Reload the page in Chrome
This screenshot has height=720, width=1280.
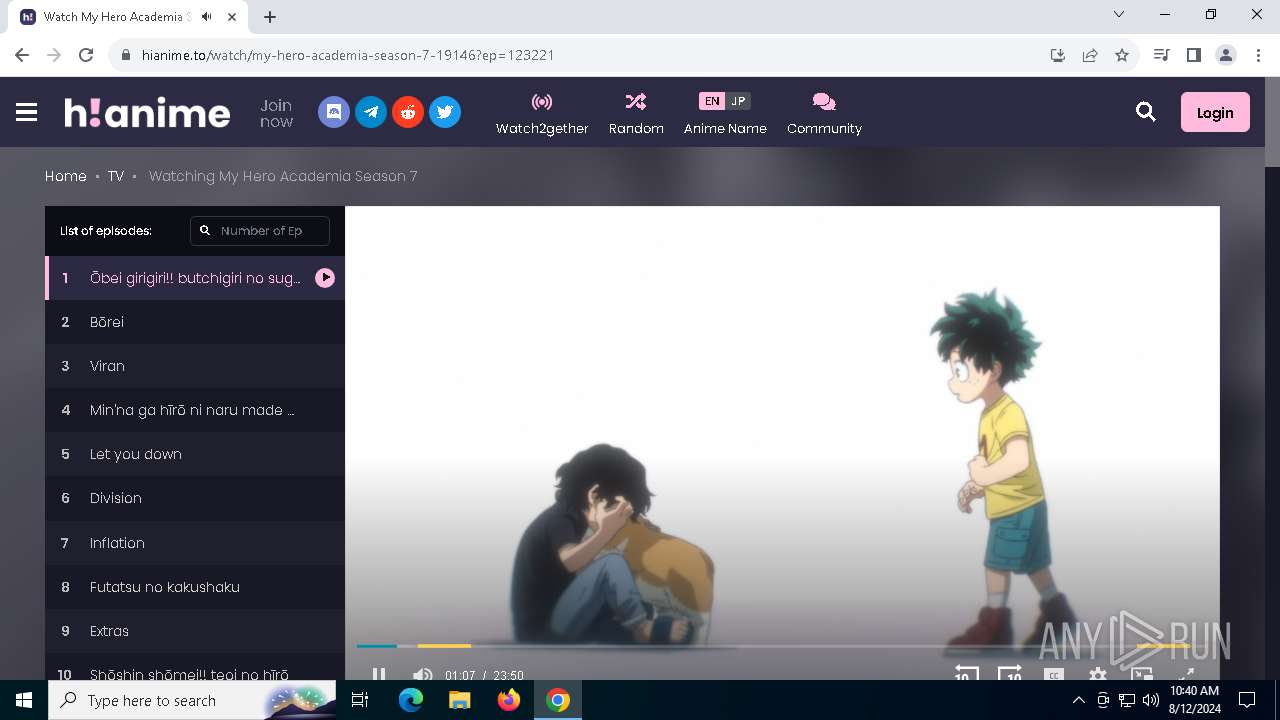pyautogui.click(x=86, y=55)
